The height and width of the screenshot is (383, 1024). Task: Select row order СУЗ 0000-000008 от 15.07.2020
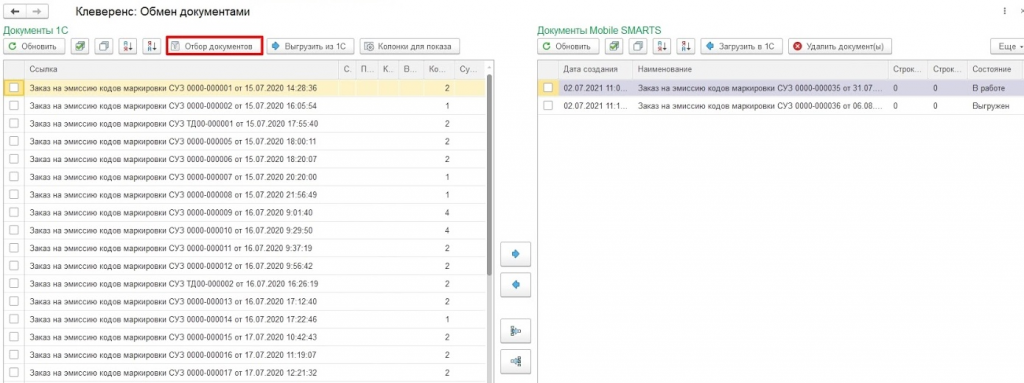(x=245, y=195)
